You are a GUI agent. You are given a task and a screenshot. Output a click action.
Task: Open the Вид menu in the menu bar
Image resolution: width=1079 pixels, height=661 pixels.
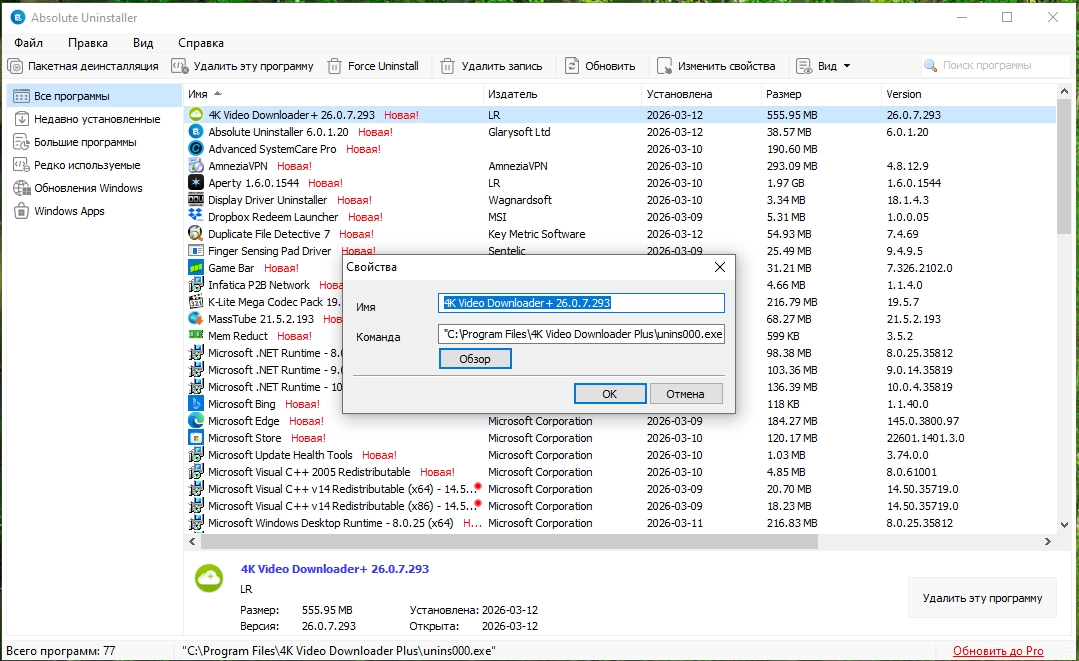pyautogui.click(x=143, y=43)
